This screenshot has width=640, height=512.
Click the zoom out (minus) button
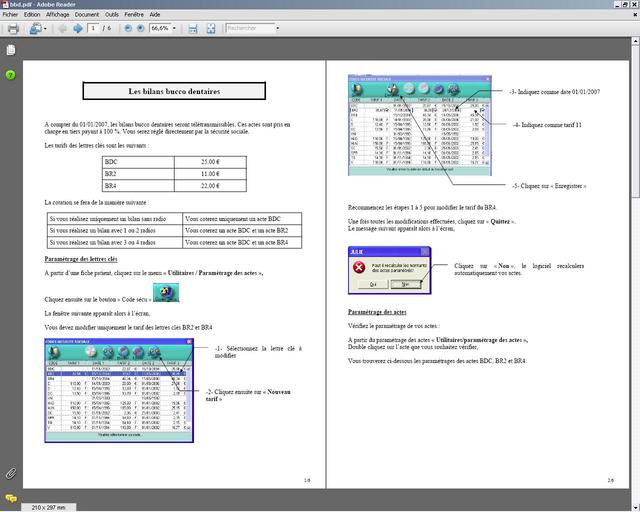(x=128, y=29)
